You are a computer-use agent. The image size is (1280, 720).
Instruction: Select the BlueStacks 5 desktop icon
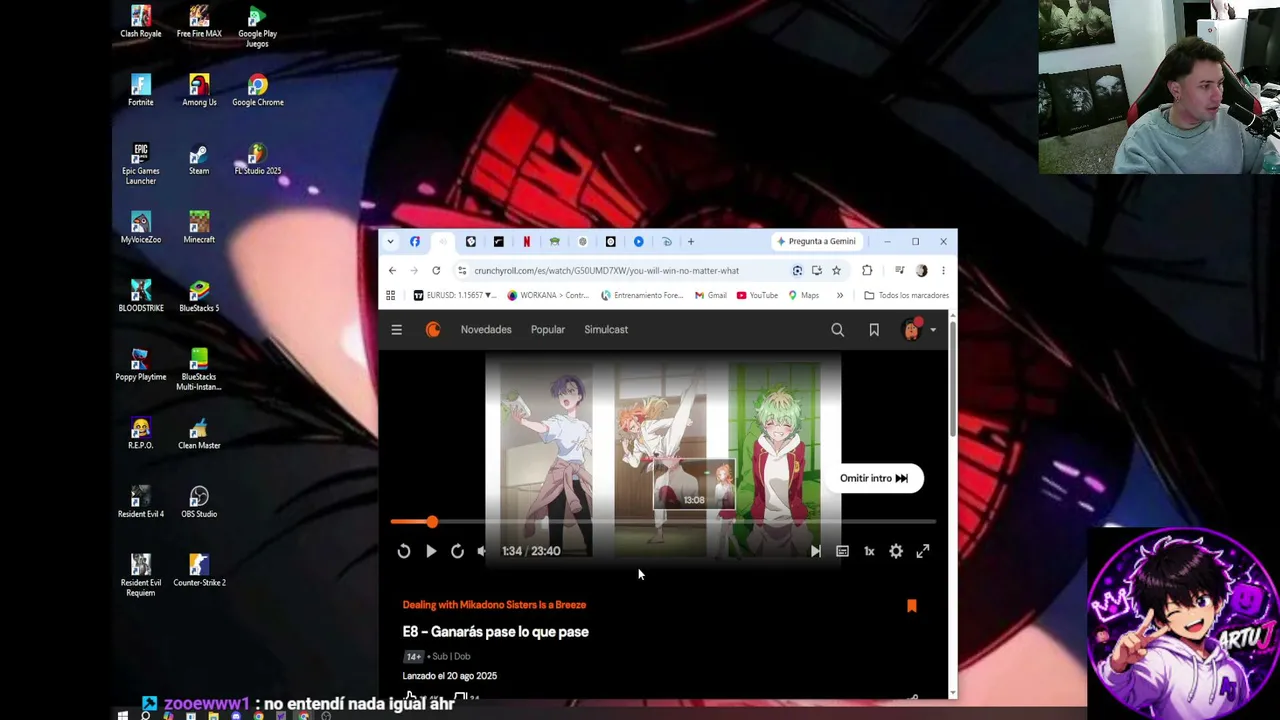pyautogui.click(x=199, y=296)
